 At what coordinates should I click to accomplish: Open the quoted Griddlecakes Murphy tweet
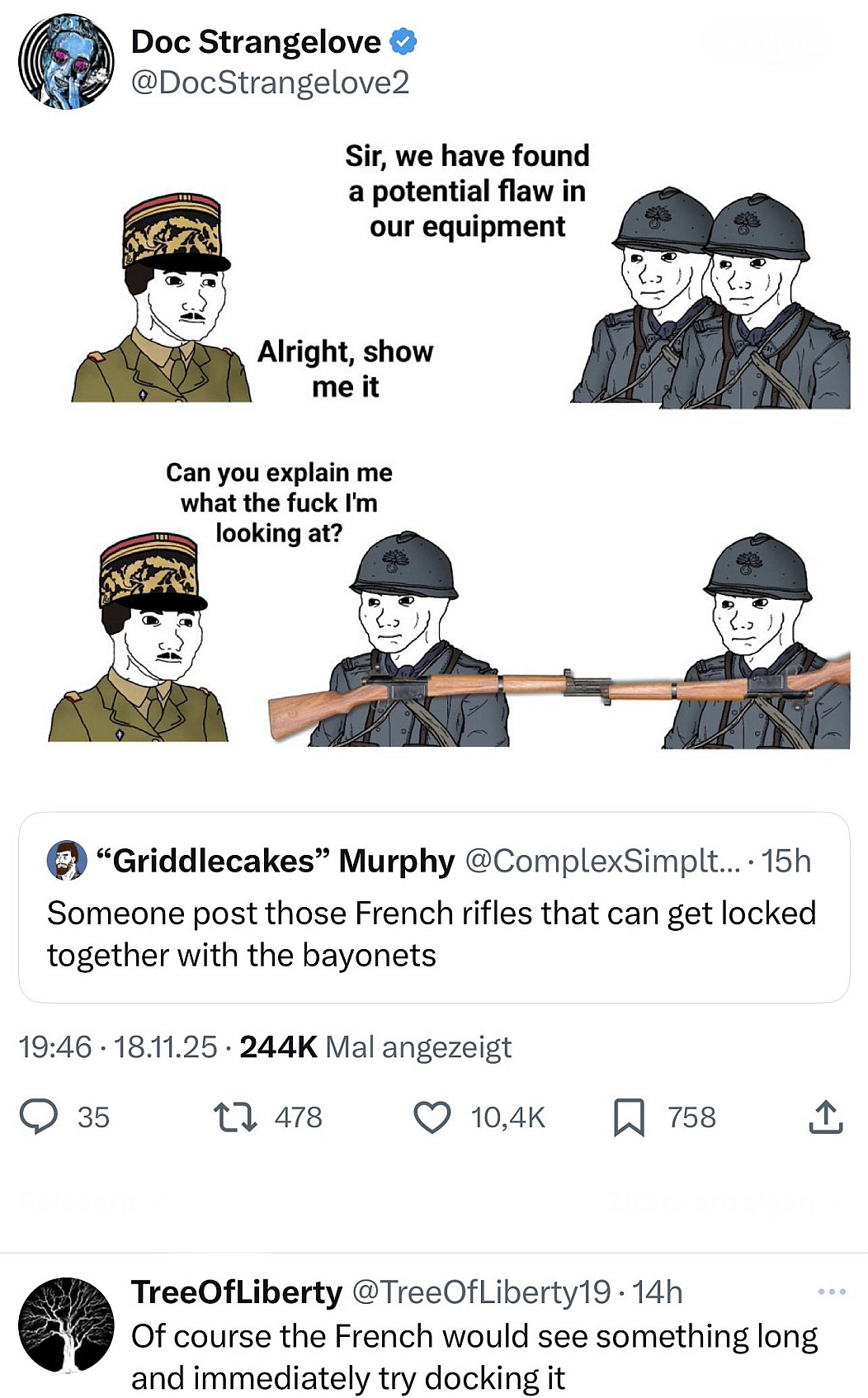click(434, 908)
